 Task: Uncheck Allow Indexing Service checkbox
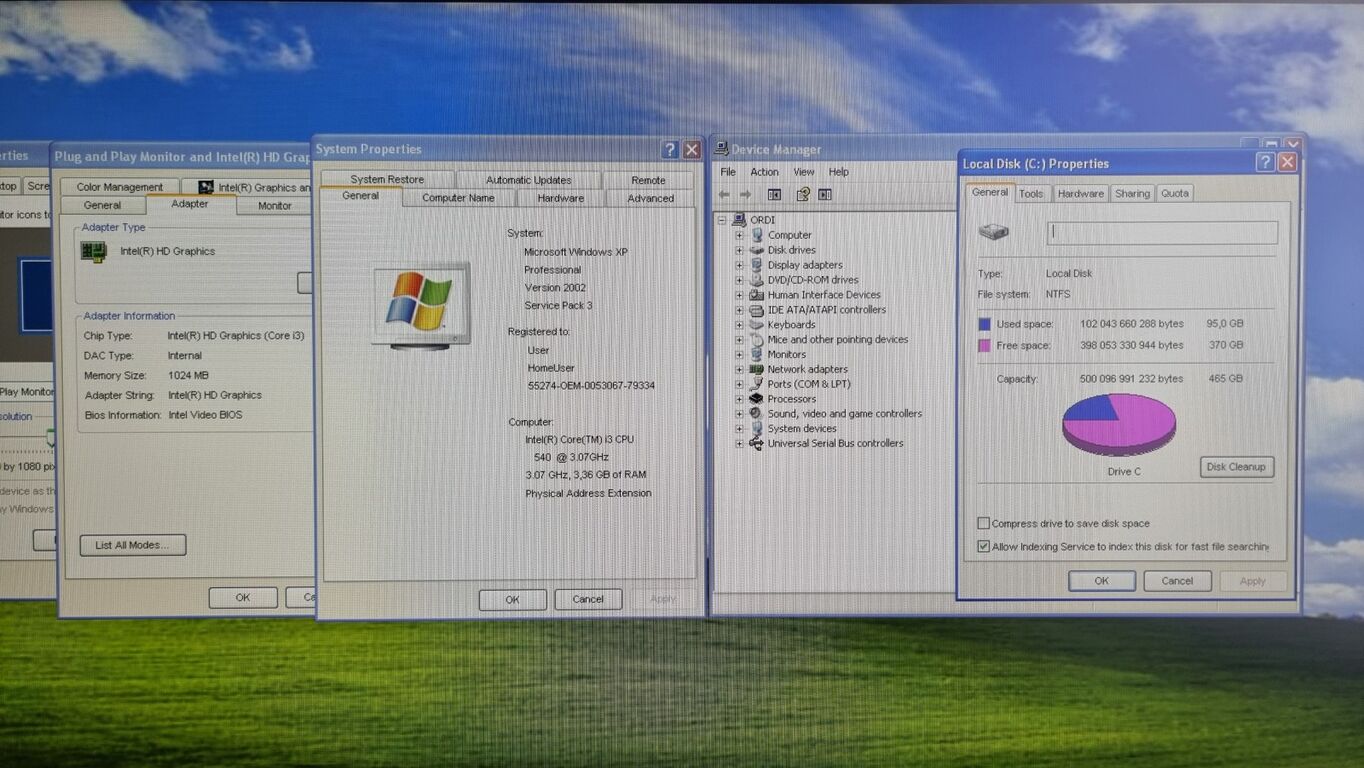tap(984, 547)
